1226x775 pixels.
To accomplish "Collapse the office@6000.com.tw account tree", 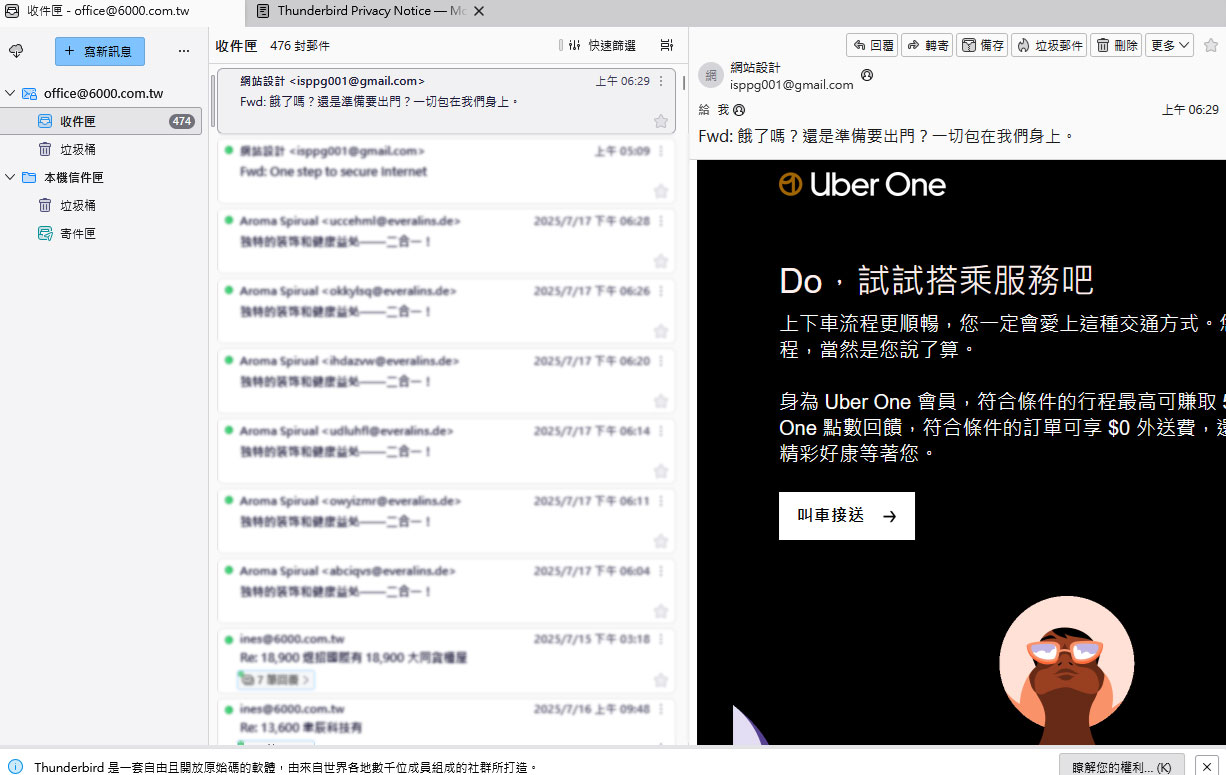I will point(10,93).
